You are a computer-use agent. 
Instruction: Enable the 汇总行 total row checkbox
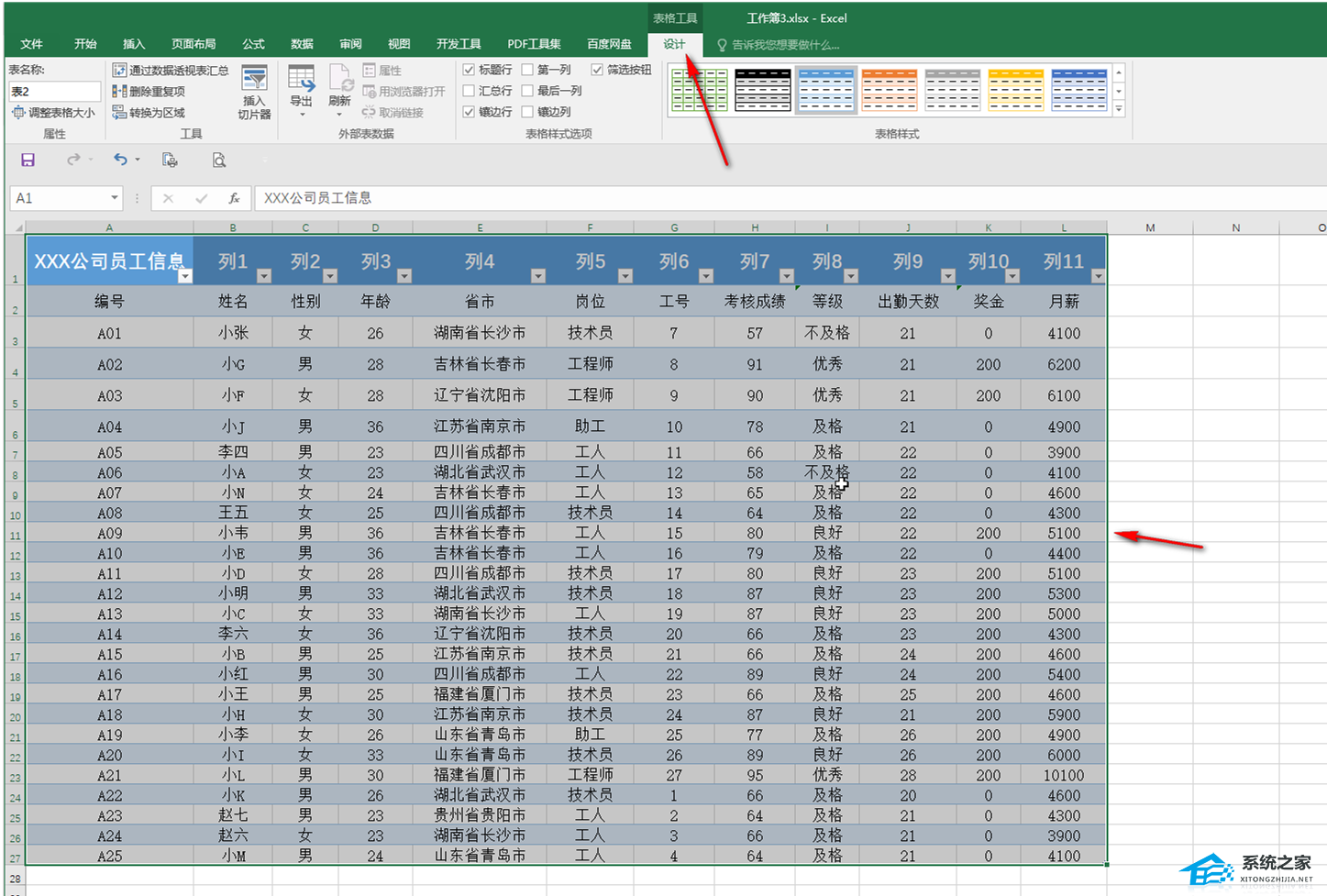coord(470,91)
